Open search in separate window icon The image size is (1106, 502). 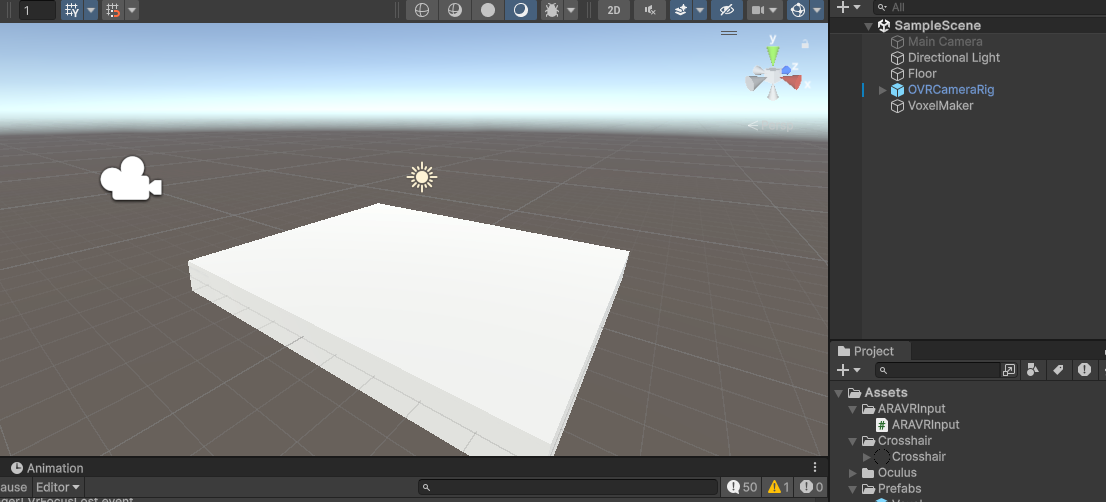1009,370
